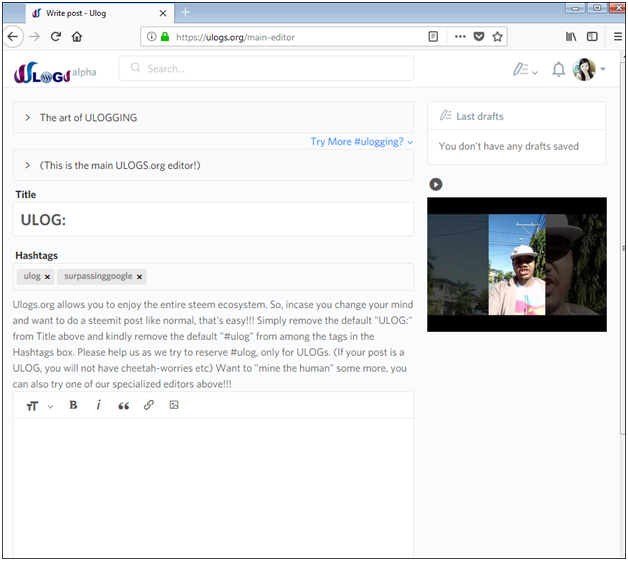The height and width of the screenshot is (561, 628).
Task: Toggle italic formatting
Action: (x=98, y=405)
